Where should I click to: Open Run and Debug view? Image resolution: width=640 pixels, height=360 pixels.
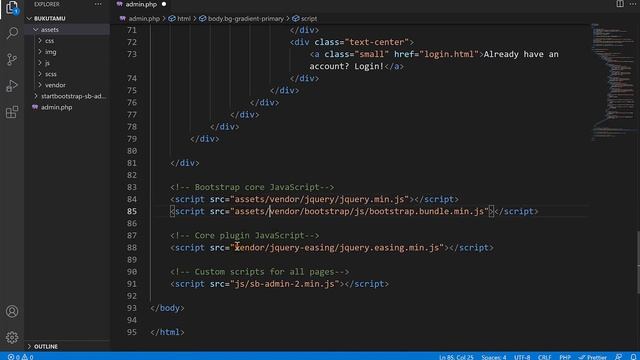(12, 86)
